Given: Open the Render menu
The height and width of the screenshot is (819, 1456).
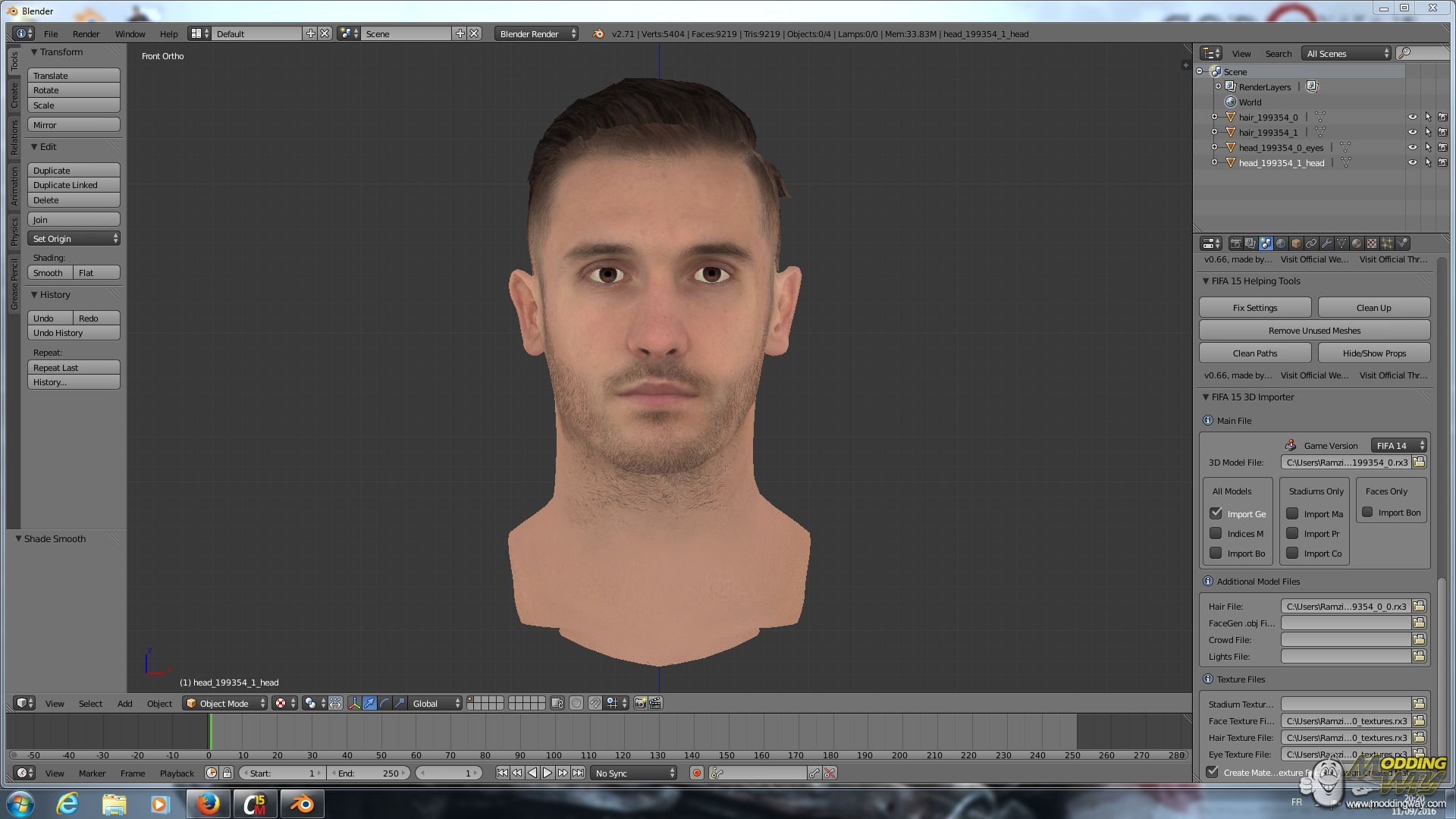Looking at the screenshot, I should pyautogui.click(x=86, y=34).
